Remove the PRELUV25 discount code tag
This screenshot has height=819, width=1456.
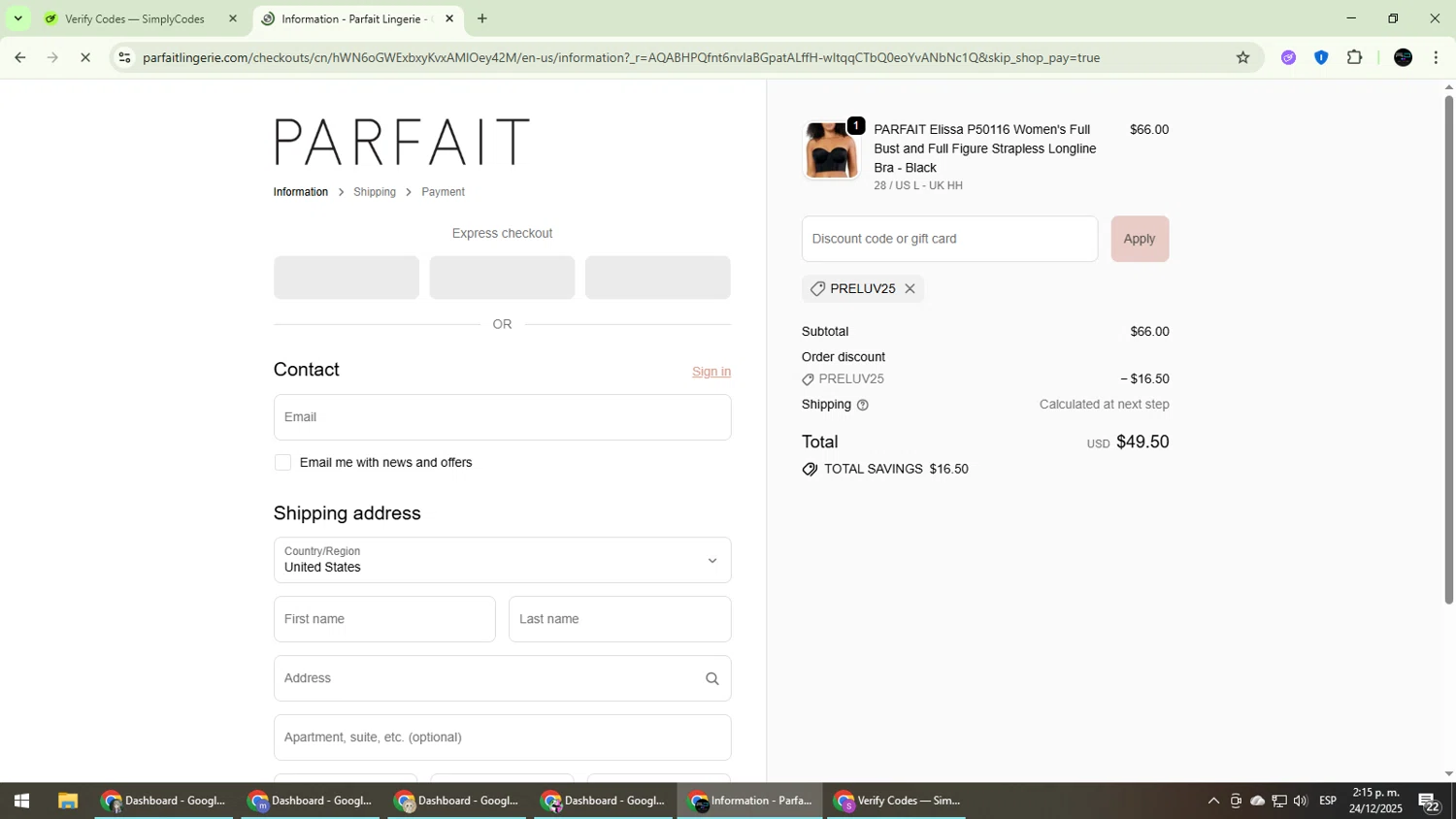click(910, 288)
